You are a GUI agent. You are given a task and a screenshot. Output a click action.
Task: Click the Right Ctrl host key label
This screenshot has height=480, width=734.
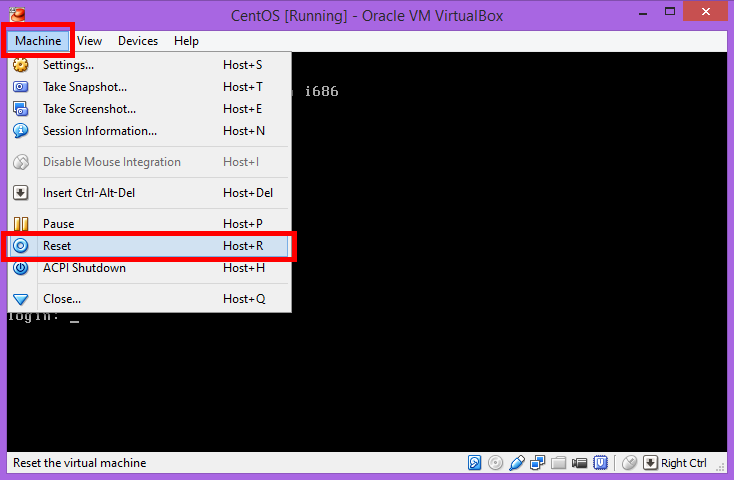pos(683,463)
